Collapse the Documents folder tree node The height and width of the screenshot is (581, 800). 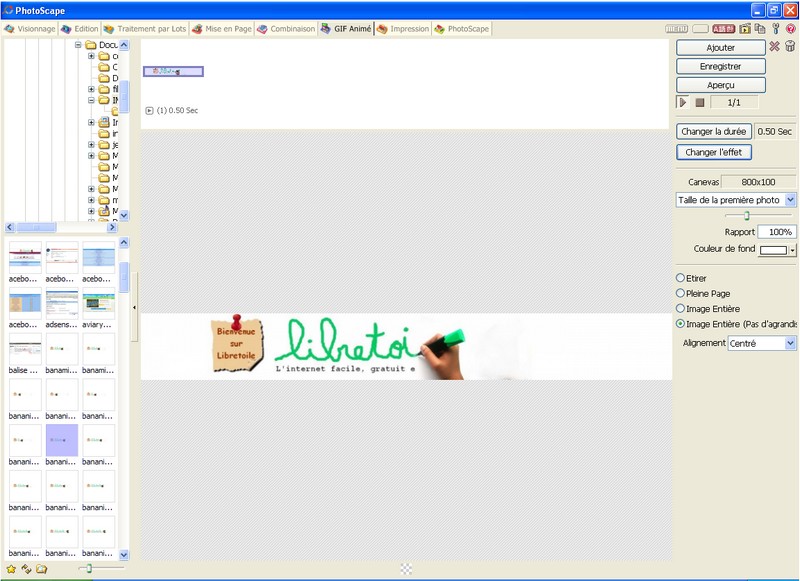pyautogui.click(x=78, y=45)
